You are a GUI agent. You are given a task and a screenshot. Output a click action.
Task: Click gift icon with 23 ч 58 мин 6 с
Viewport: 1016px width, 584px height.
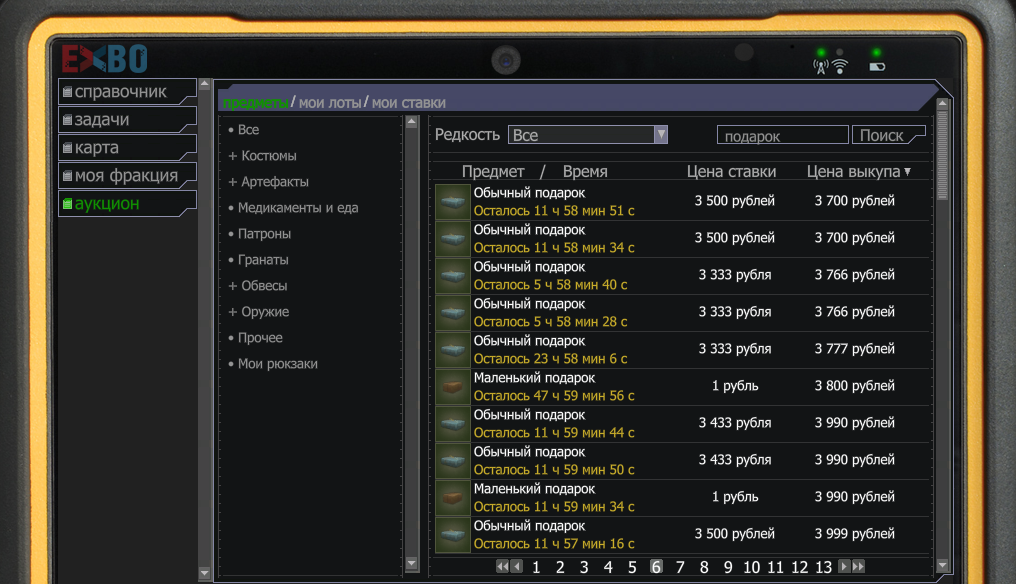click(x=452, y=349)
